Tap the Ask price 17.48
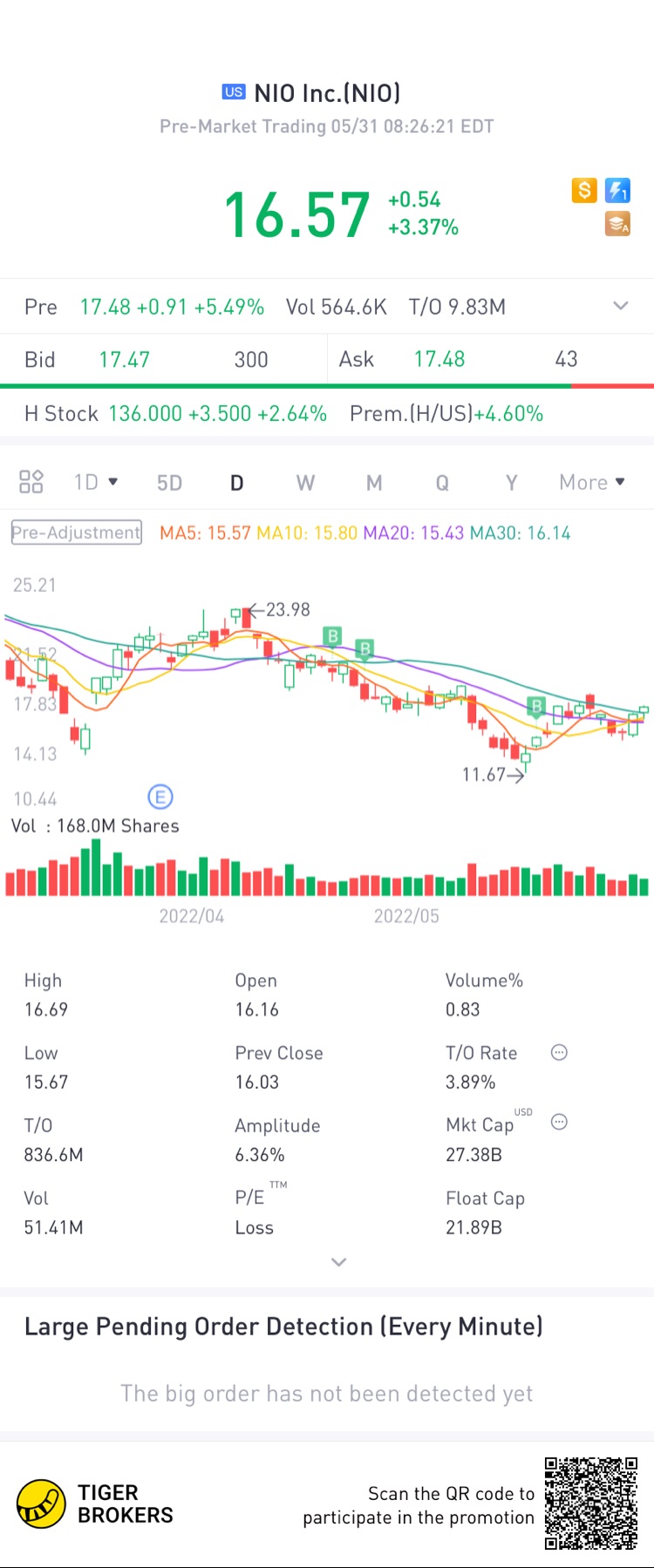 439,359
